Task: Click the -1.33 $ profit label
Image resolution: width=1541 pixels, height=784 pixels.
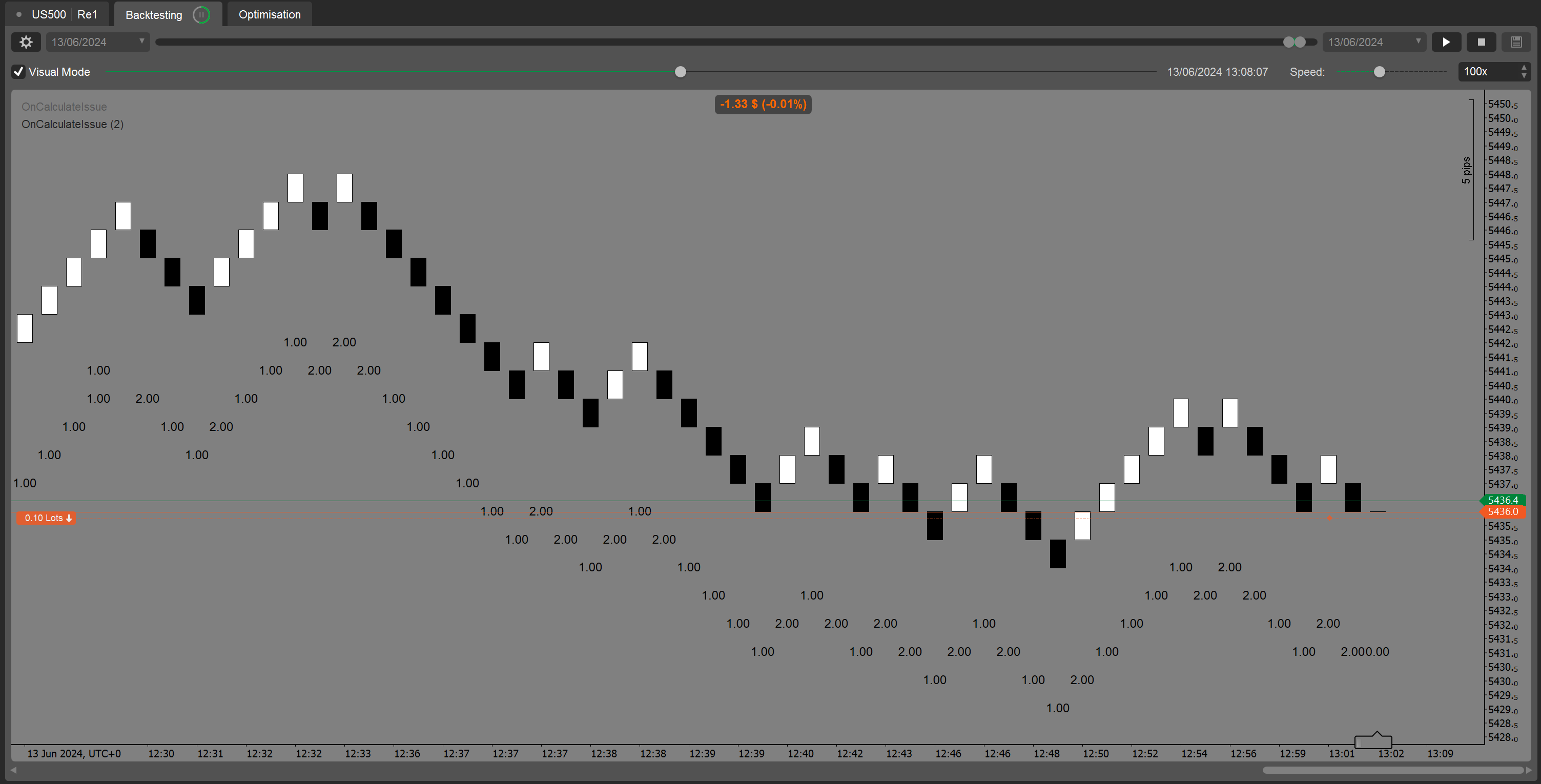Action: pyautogui.click(x=763, y=104)
